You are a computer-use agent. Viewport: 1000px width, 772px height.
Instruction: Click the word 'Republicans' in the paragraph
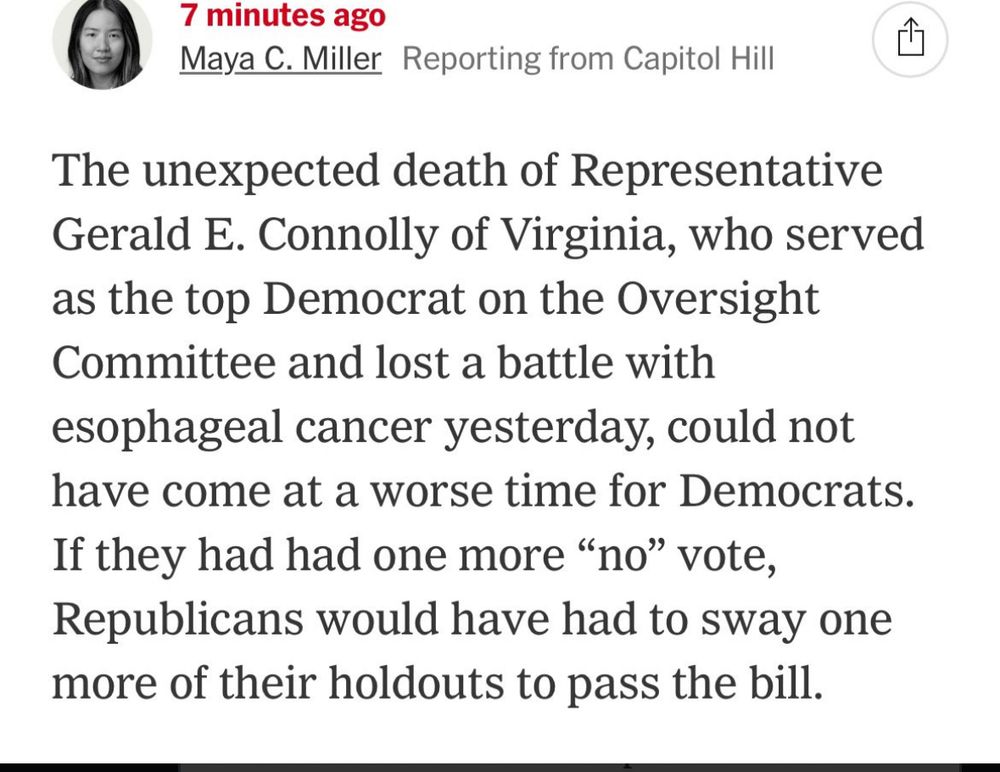178,619
